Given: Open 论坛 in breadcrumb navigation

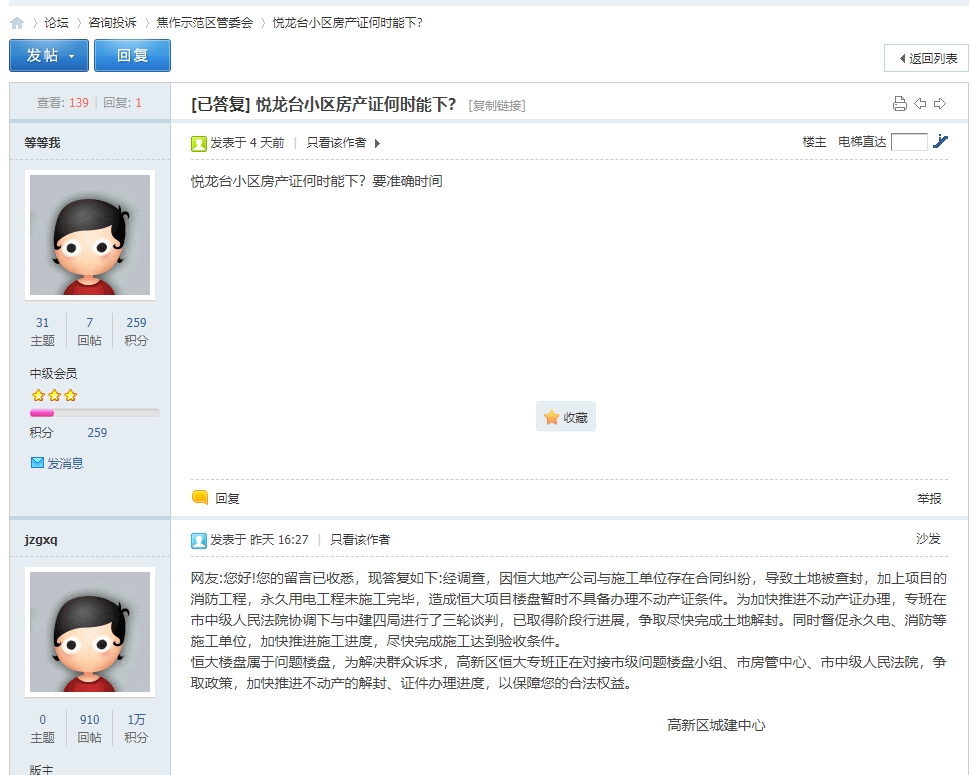Looking at the screenshot, I should (x=56, y=22).
